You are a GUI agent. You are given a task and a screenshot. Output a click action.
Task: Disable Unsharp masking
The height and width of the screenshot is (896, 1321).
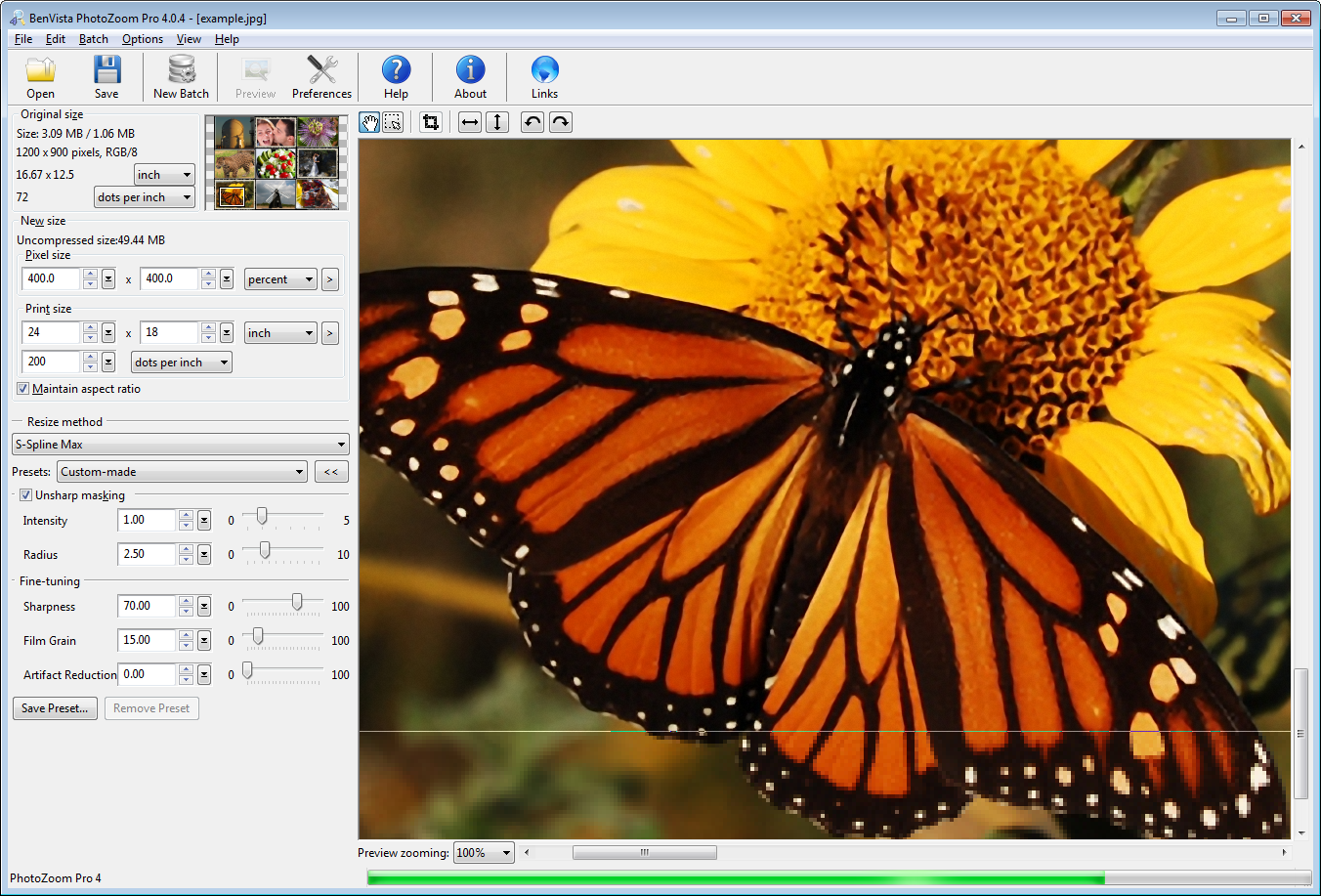click(25, 495)
